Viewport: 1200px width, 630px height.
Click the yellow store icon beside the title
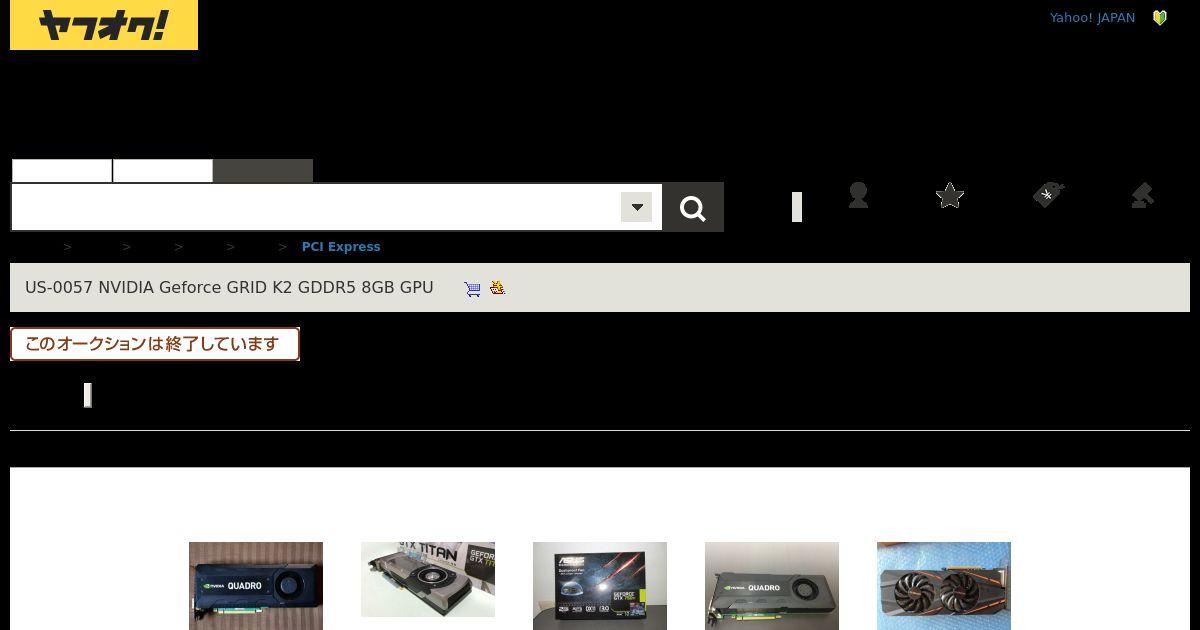coord(497,288)
